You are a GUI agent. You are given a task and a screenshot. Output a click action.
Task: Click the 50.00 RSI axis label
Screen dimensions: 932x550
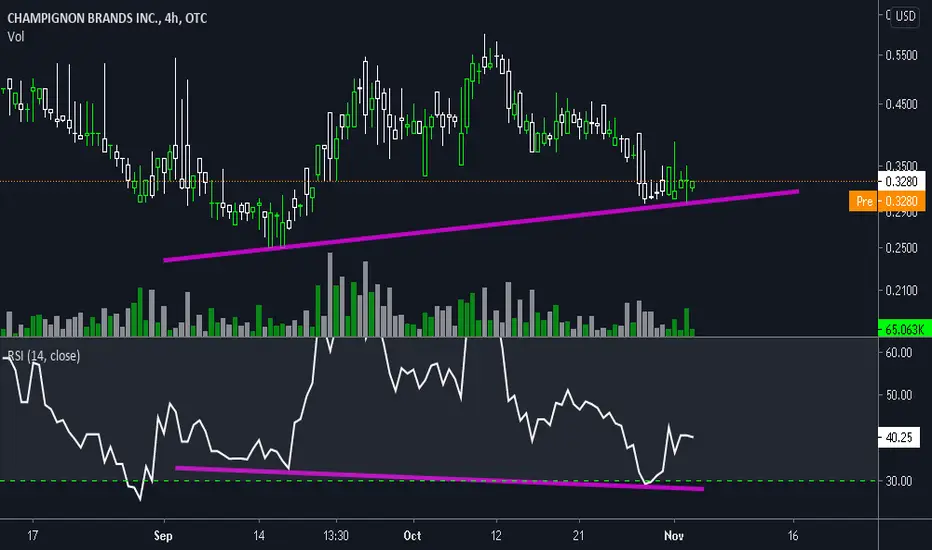click(898, 395)
